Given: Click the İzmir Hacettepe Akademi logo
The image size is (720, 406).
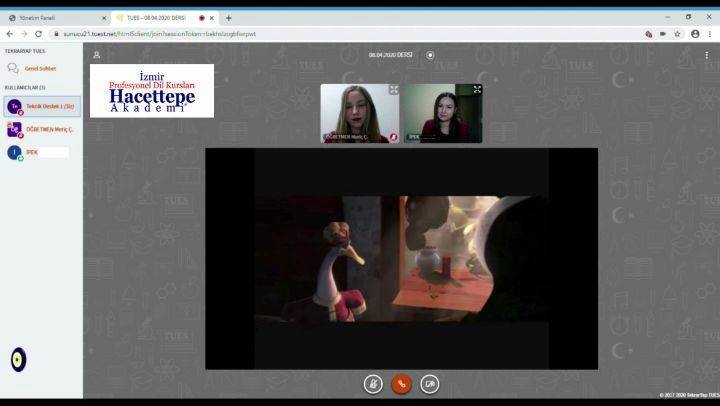Looking at the screenshot, I should [152, 91].
